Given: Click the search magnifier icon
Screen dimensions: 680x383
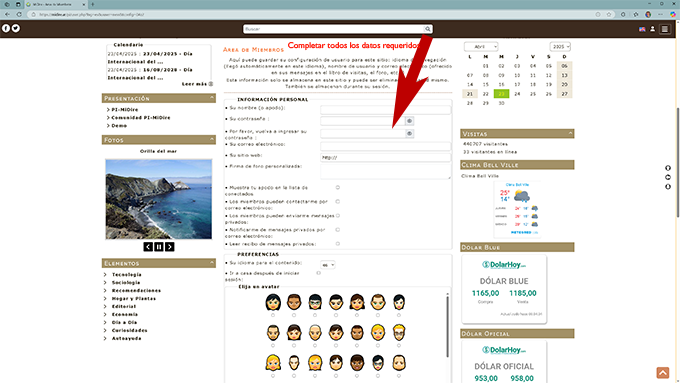Looking at the screenshot, I should [428, 29].
